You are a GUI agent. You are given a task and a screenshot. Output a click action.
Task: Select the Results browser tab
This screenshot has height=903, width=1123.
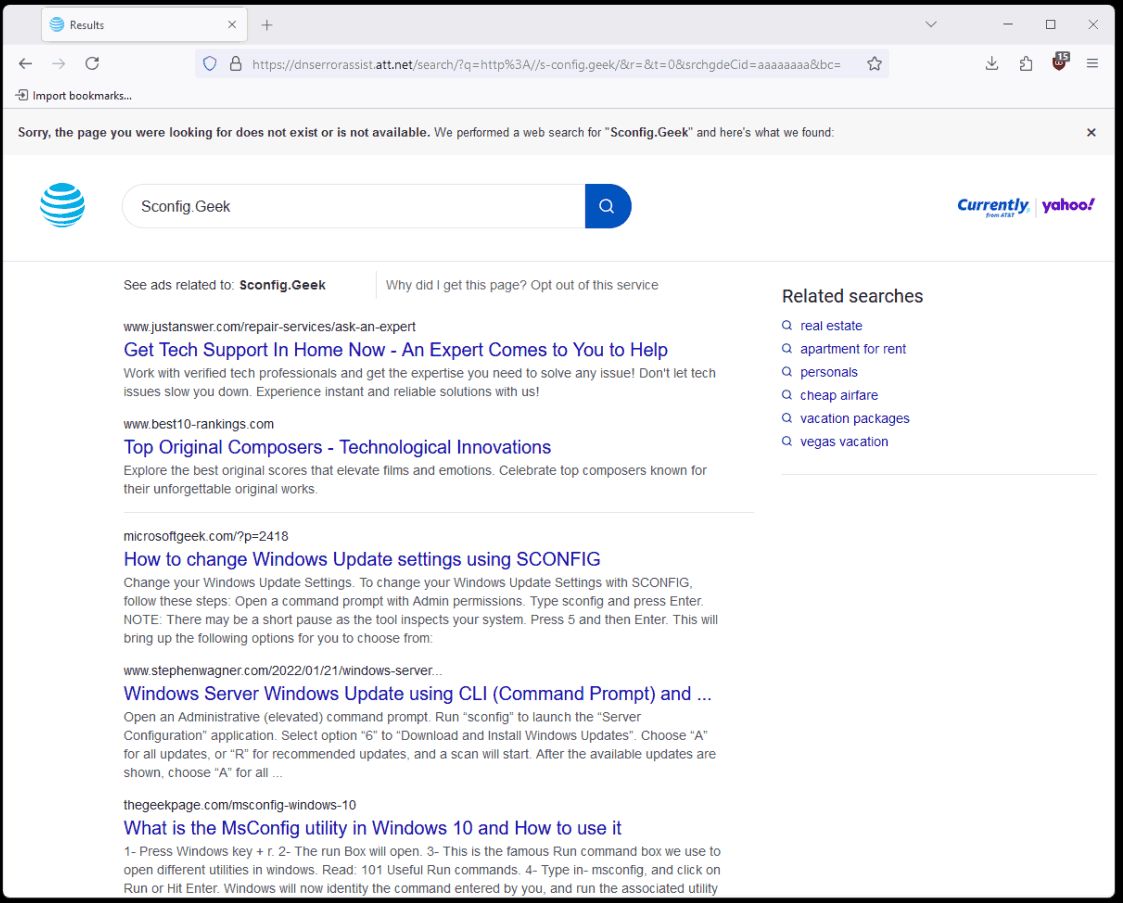tap(145, 24)
